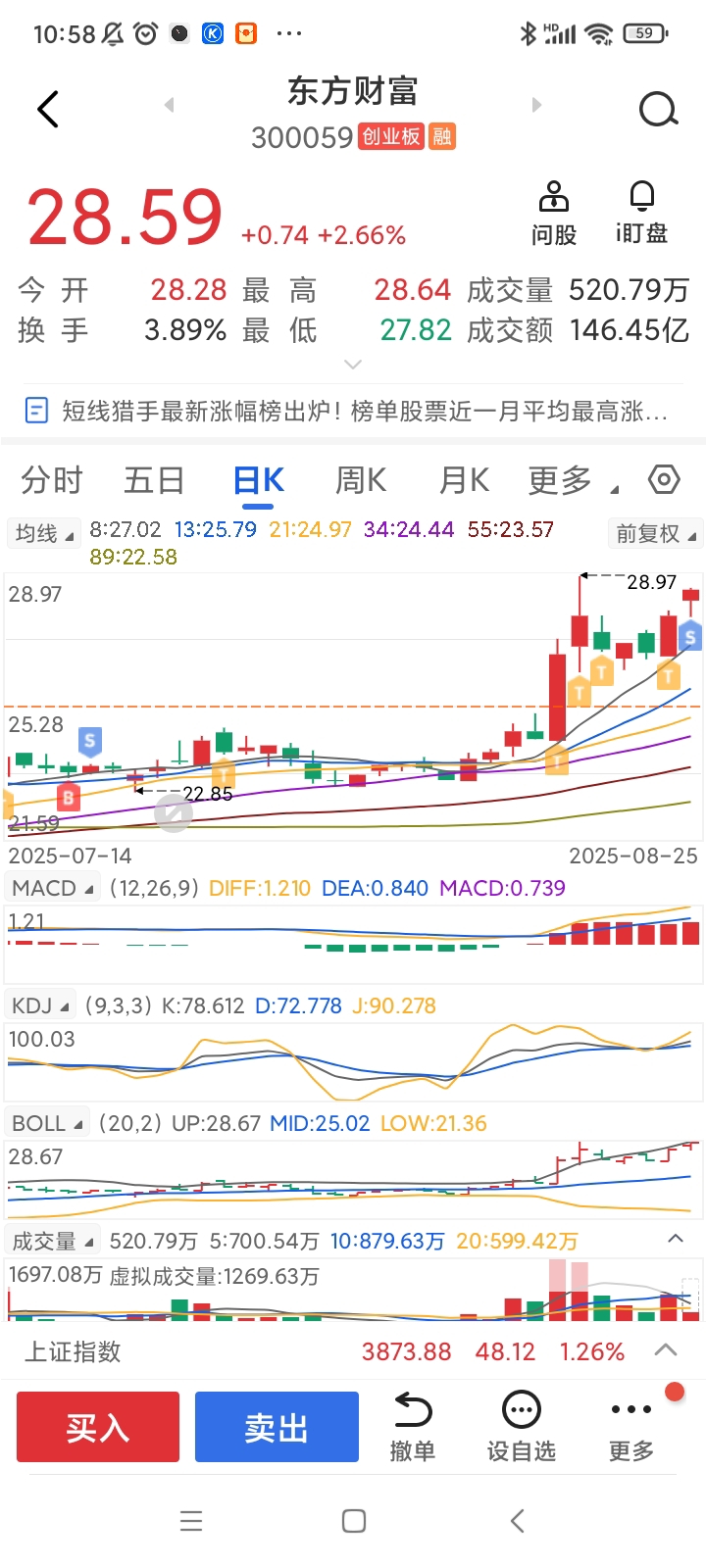Go back with the top-left arrow
Image resolution: width=706 pixels, height=1568 pixels.
[48, 109]
